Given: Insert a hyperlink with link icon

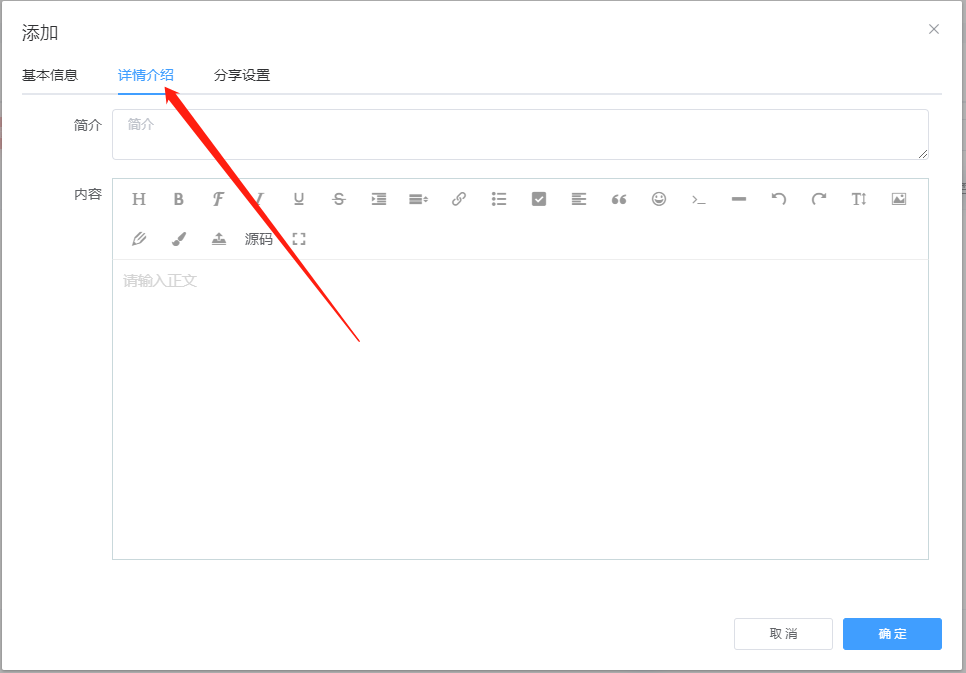Looking at the screenshot, I should tap(459, 199).
